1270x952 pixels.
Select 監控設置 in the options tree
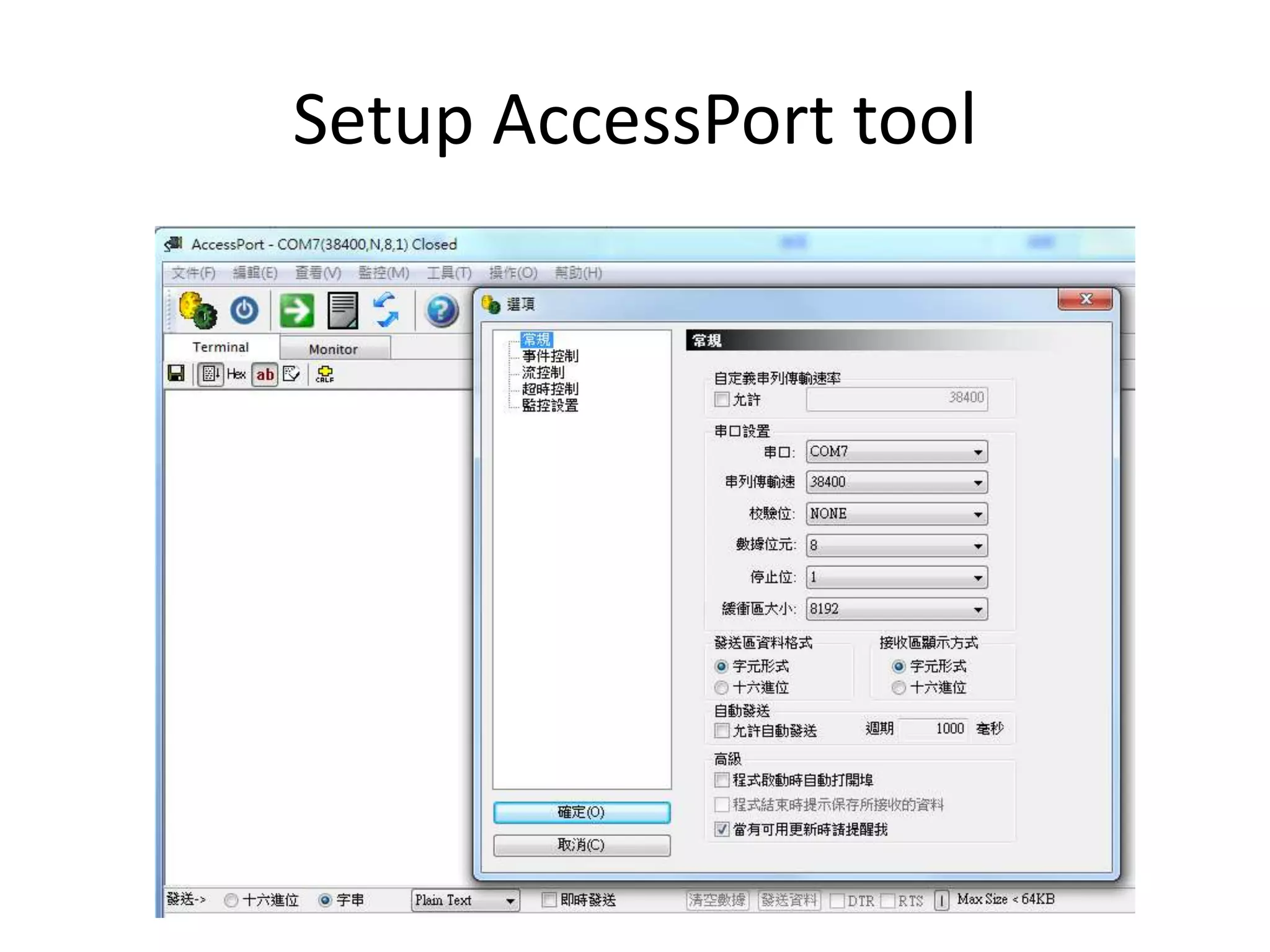click(x=550, y=405)
